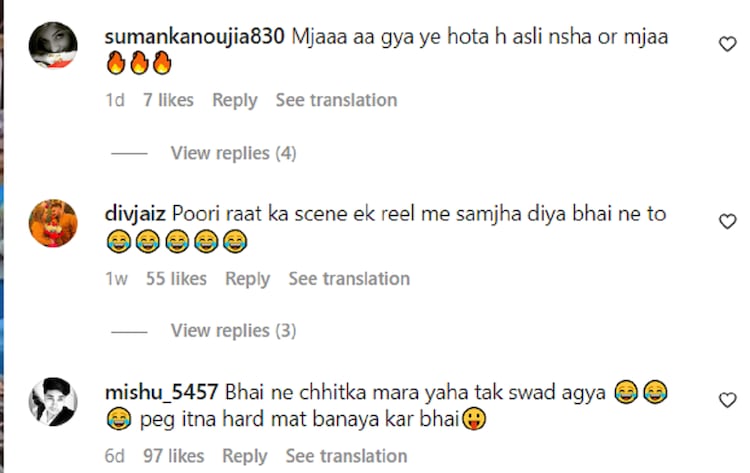
Task: Expand View replies (4) thread
Action: pos(233,153)
